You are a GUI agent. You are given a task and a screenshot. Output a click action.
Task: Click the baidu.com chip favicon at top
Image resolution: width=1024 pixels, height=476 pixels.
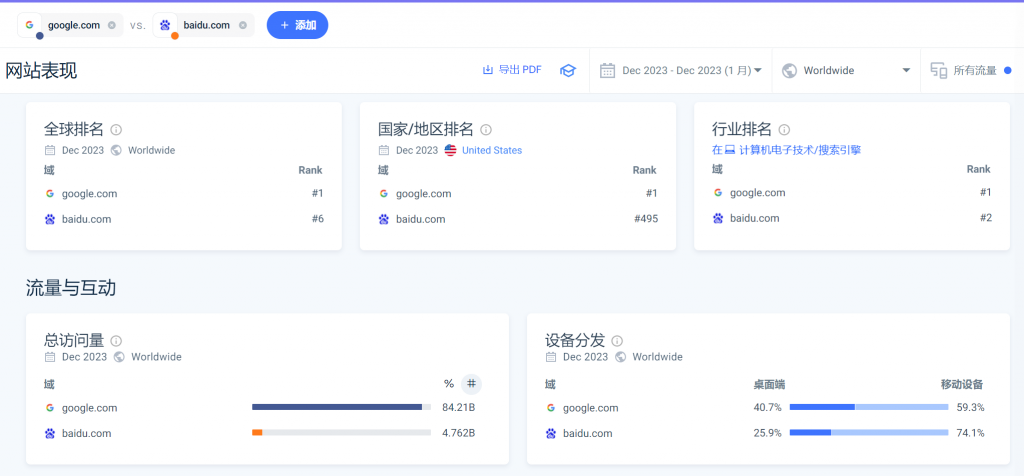pos(165,25)
